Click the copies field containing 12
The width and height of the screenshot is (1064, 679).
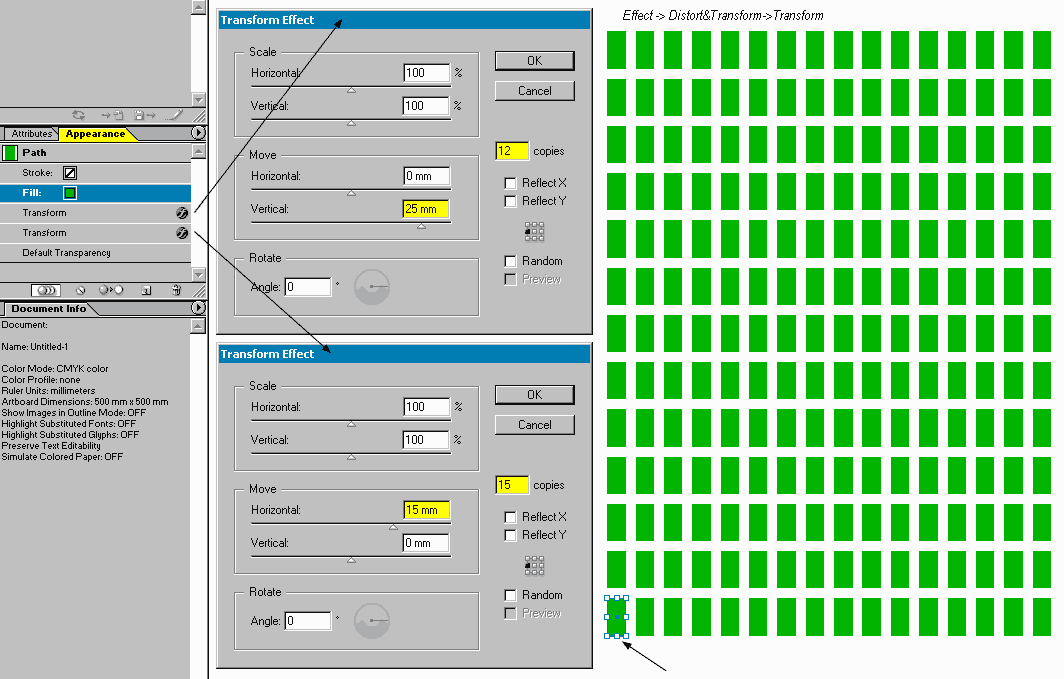[x=512, y=151]
